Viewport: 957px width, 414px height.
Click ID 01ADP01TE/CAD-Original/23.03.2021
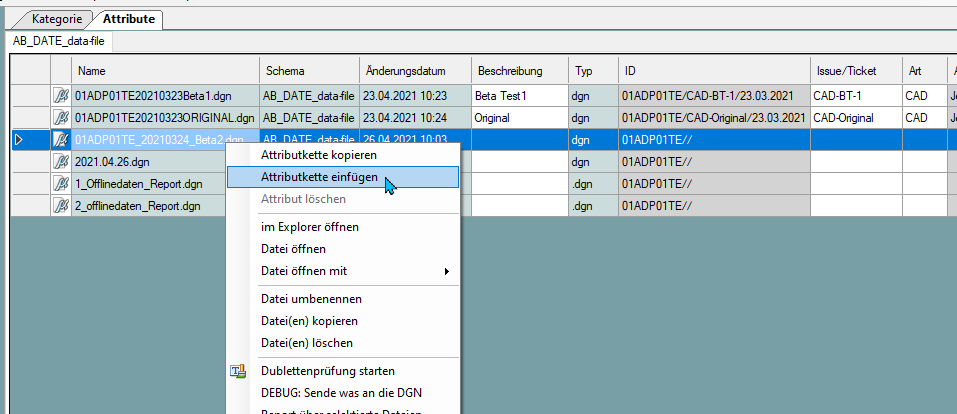tap(715, 118)
